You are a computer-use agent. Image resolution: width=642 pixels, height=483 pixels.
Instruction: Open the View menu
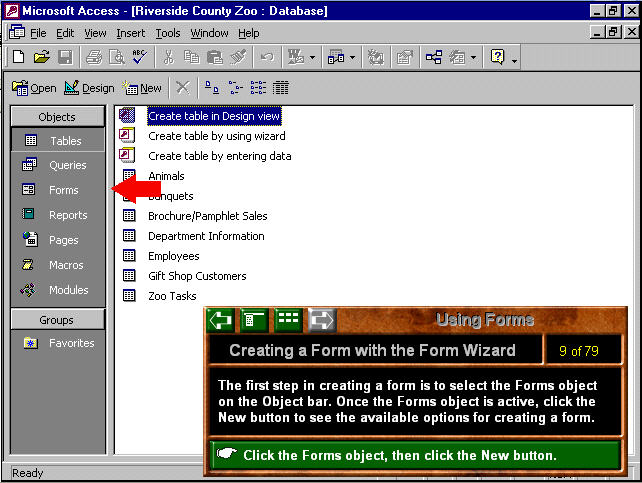95,33
